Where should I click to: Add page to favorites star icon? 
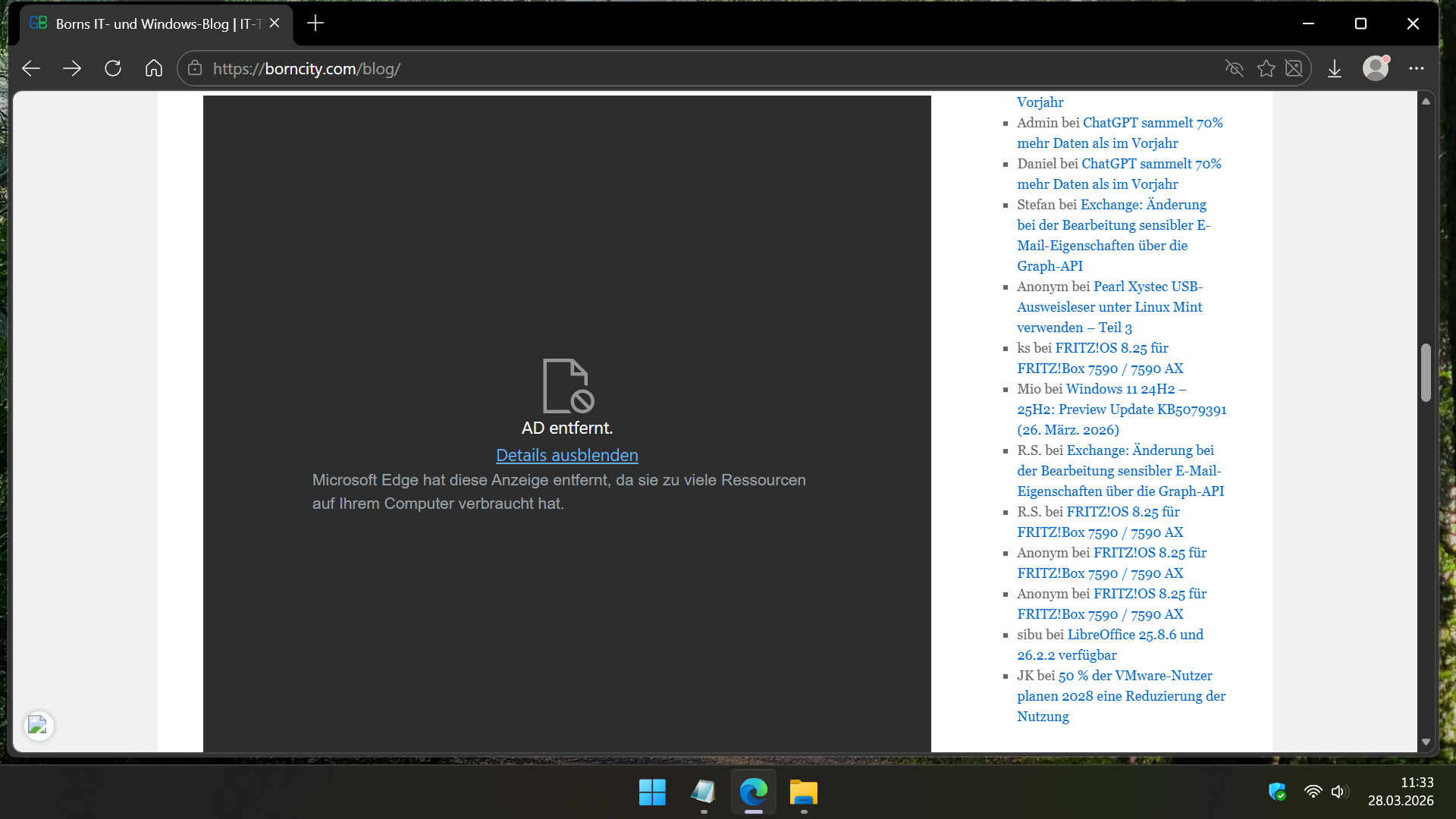(1266, 68)
